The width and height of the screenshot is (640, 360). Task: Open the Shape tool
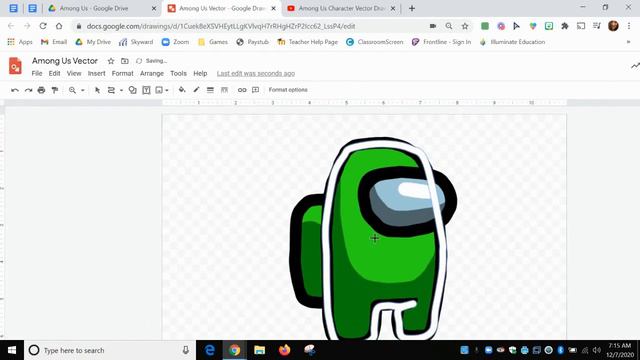[133, 90]
